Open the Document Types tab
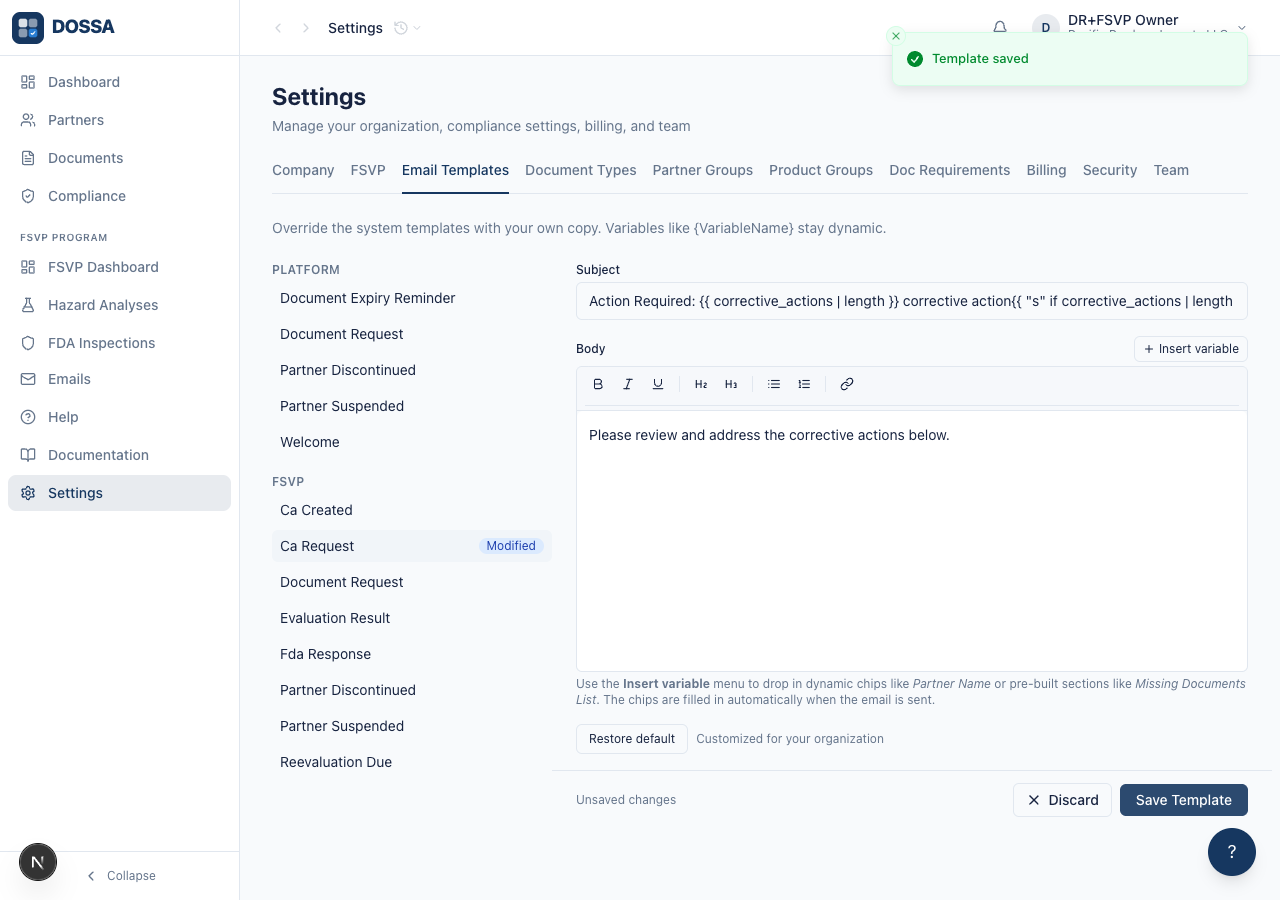Image resolution: width=1280 pixels, height=900 pixels. click(x=581, y=170)
